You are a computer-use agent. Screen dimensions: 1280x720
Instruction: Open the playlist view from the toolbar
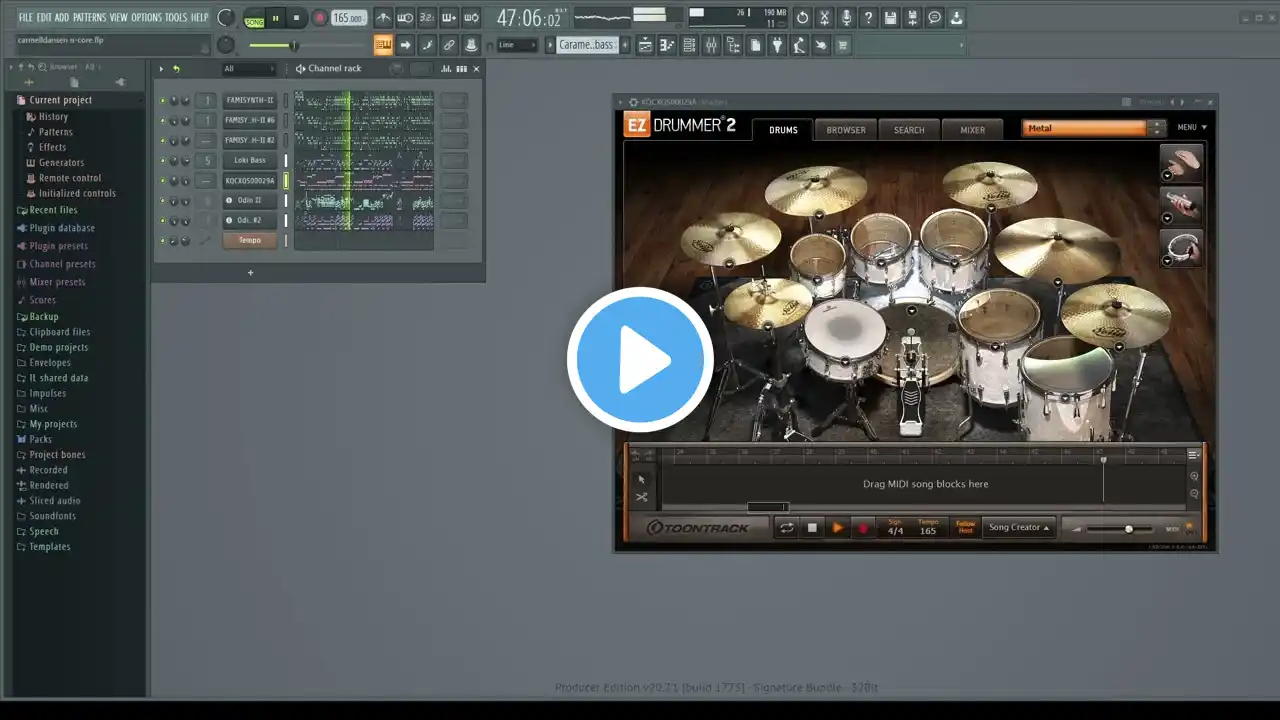(644, 45)
